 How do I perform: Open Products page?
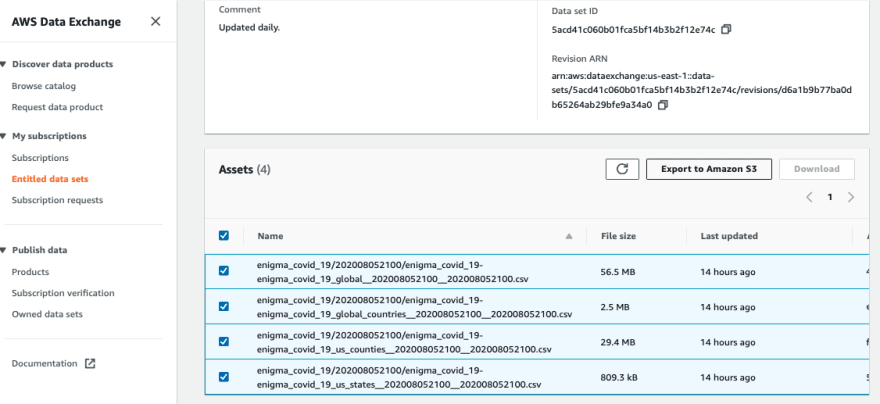[30, 272]
